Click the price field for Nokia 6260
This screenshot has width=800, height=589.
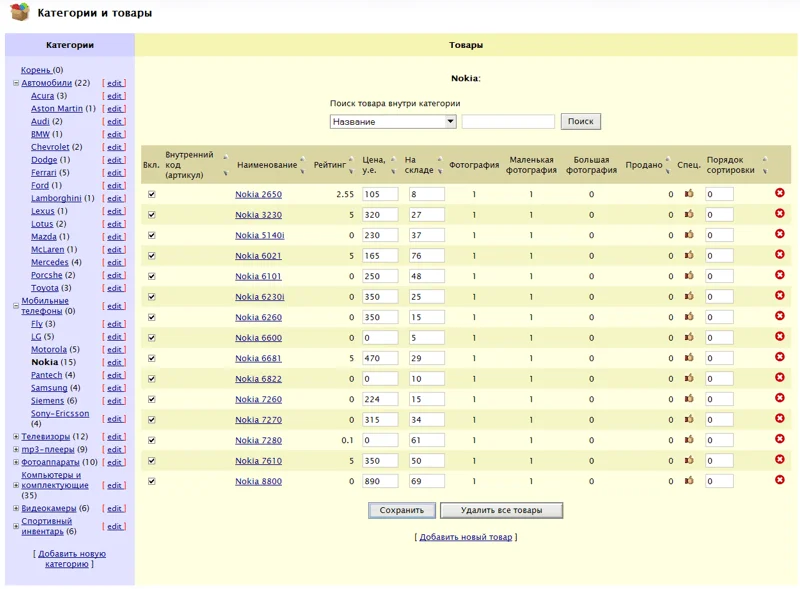click(379, 317)
